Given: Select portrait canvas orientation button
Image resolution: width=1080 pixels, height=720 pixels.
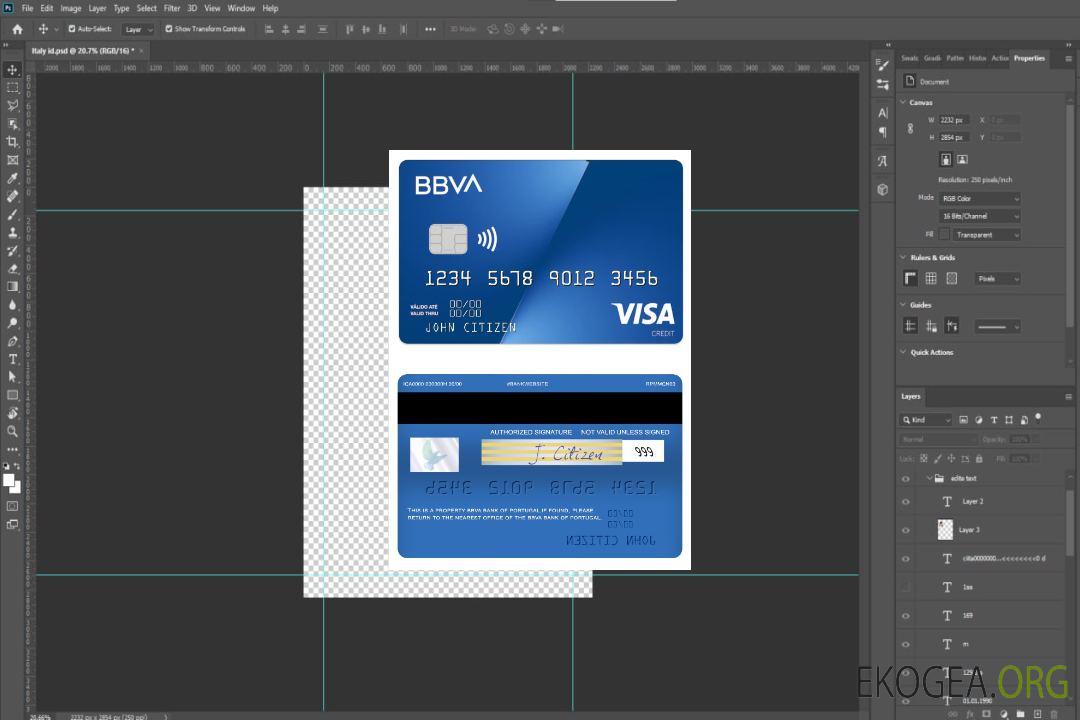Looking at the screenshot, I should click(946, 159).
